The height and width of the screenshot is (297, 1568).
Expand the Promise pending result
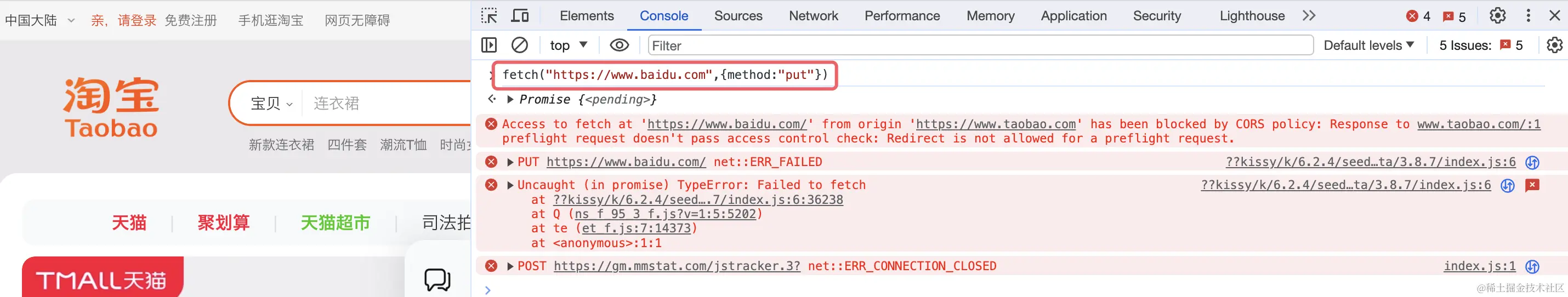coord(510,99)
